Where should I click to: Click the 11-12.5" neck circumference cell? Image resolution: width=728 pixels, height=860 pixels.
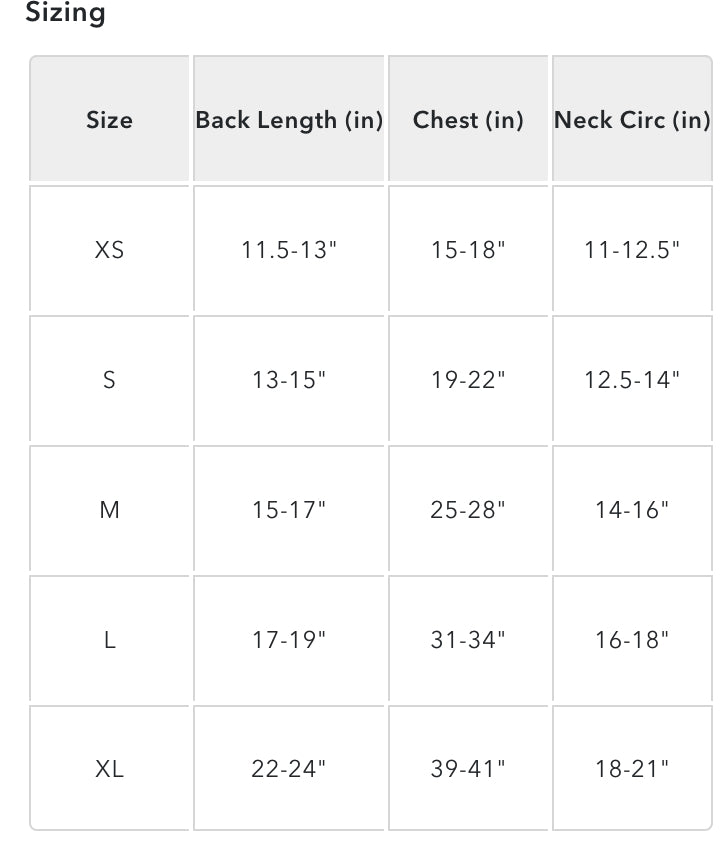pos(632,249)
